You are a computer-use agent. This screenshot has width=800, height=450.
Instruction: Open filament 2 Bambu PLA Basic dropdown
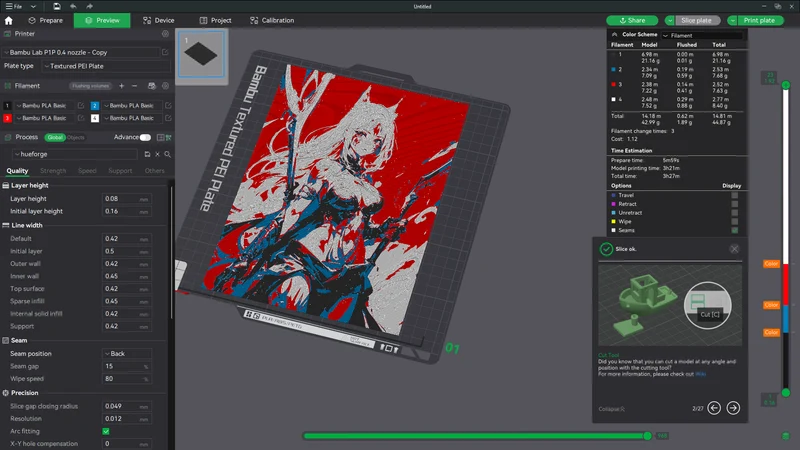[132, 106]
